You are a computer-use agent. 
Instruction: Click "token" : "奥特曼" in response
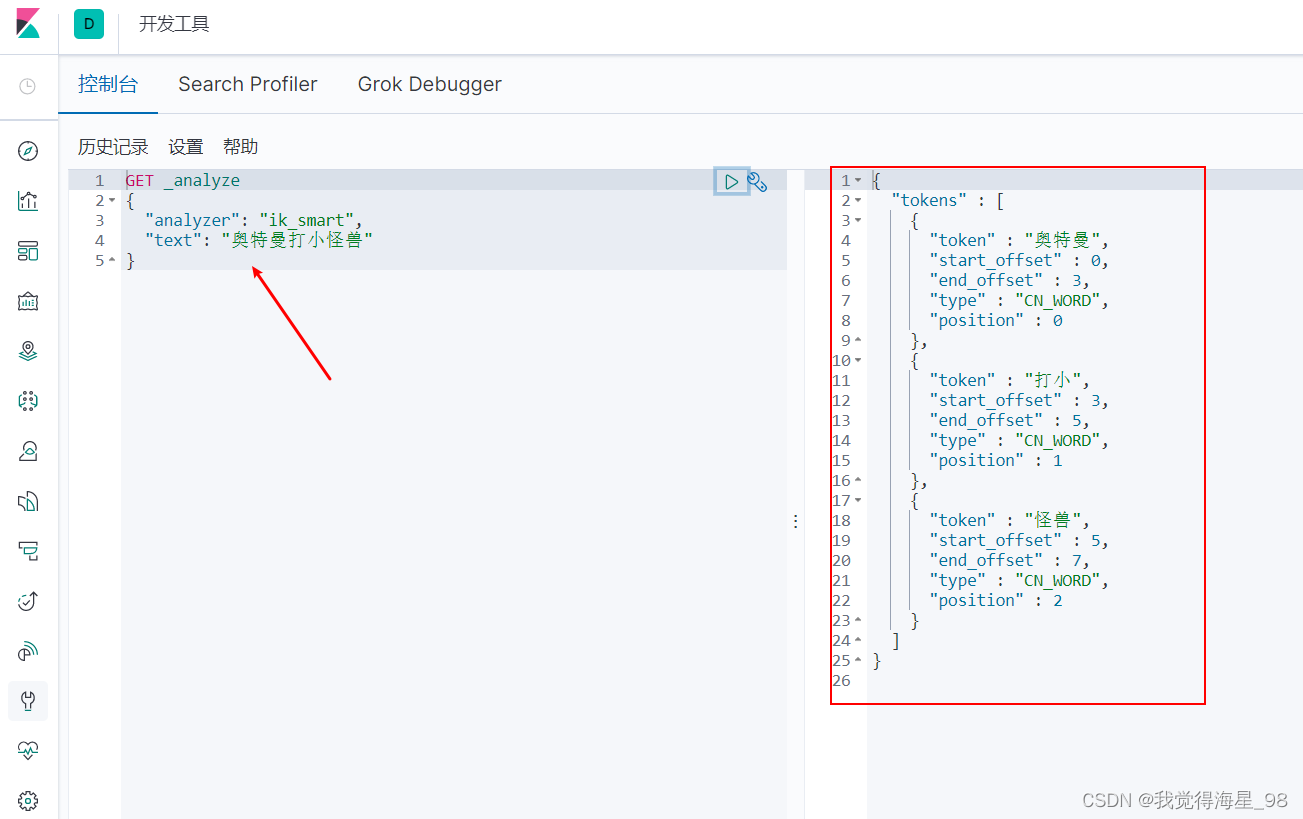pyautogui.click(x=1019, y=241)
